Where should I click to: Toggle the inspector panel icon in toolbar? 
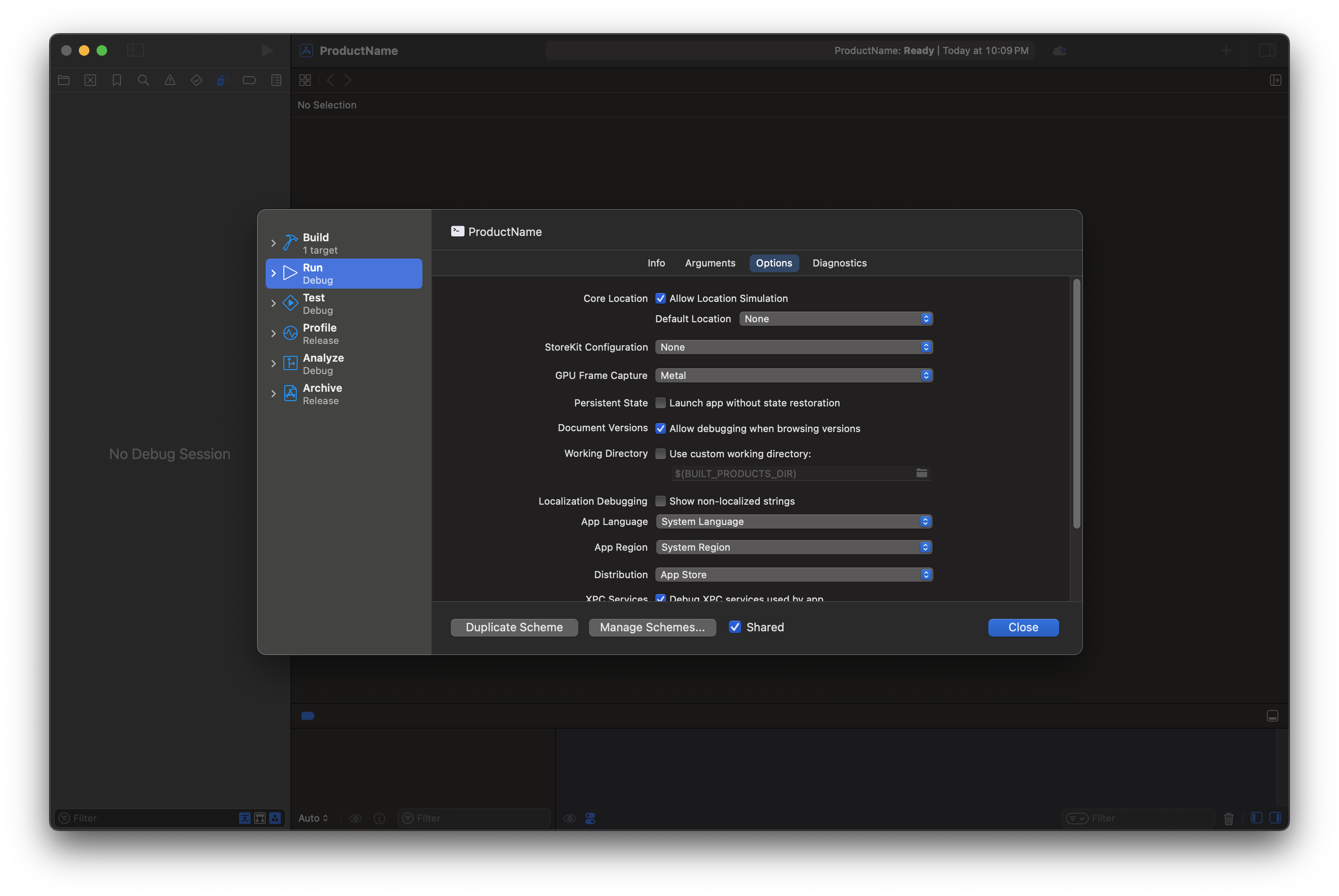(x=1267, y=50)
